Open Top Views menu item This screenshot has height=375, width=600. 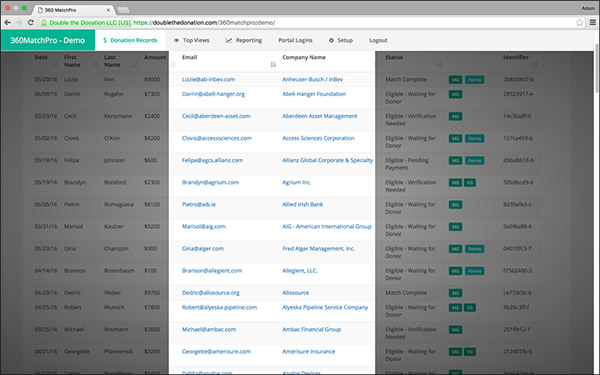pyautogui.click(x=191, y=40)
